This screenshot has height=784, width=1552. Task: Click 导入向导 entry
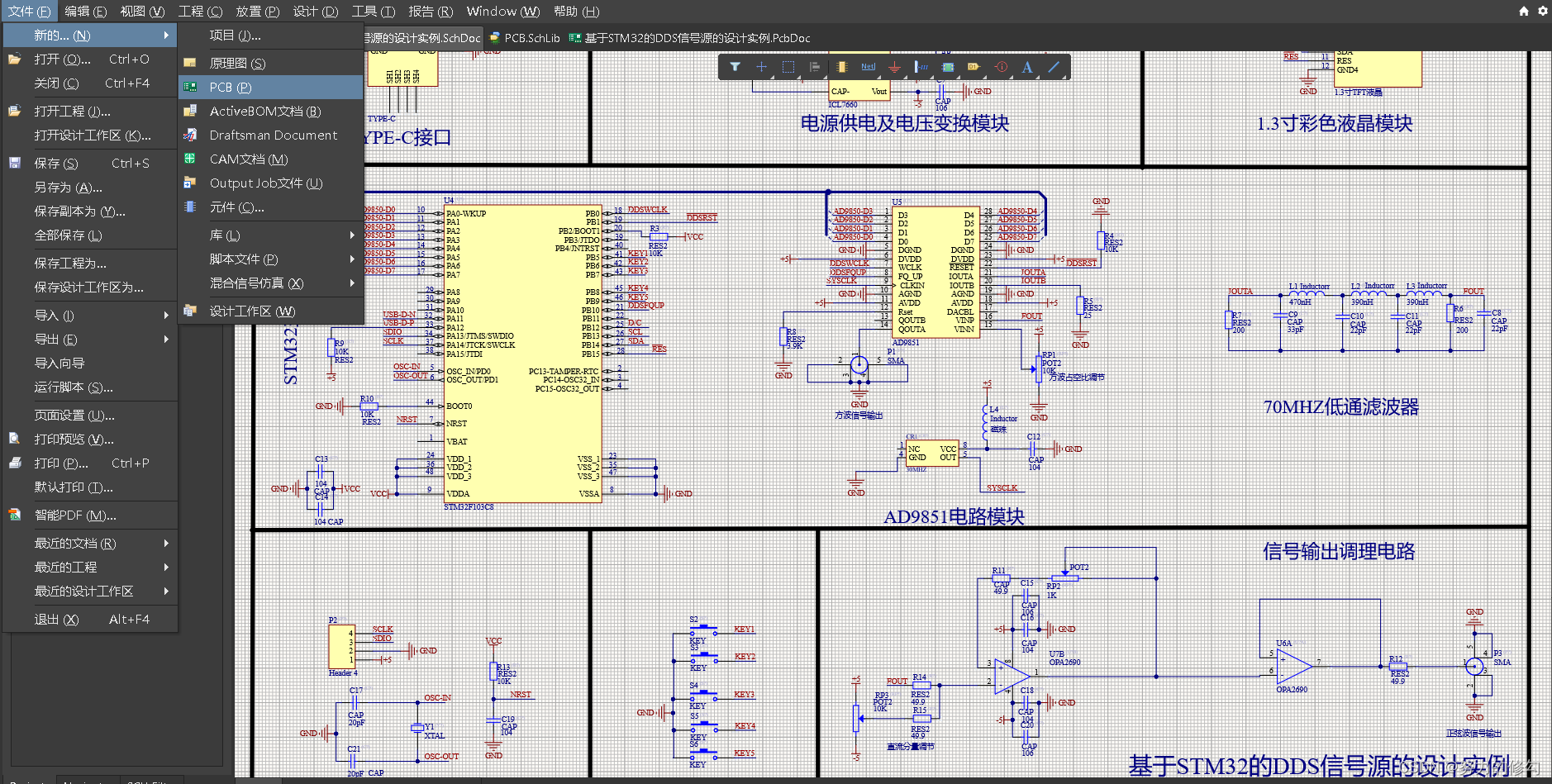[90, 363]
